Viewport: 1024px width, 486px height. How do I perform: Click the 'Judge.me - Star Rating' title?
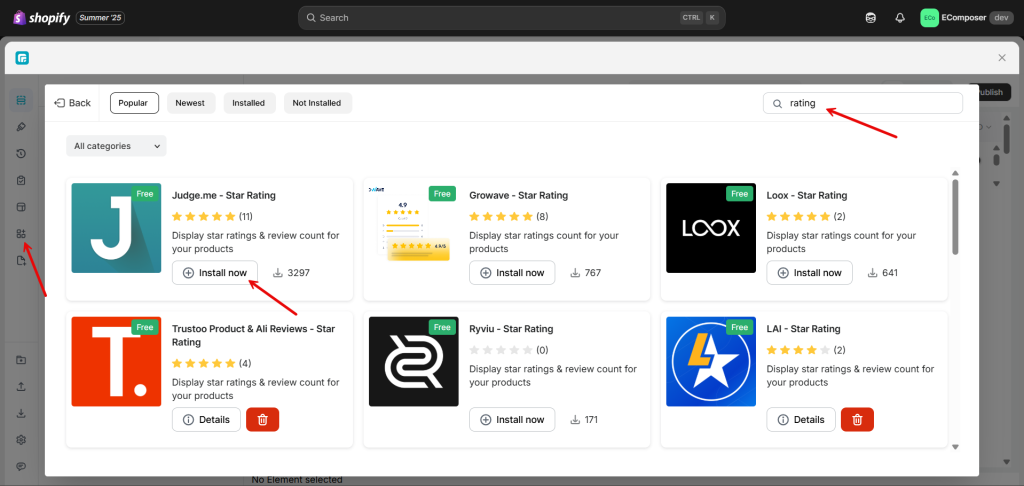[224, 195]
